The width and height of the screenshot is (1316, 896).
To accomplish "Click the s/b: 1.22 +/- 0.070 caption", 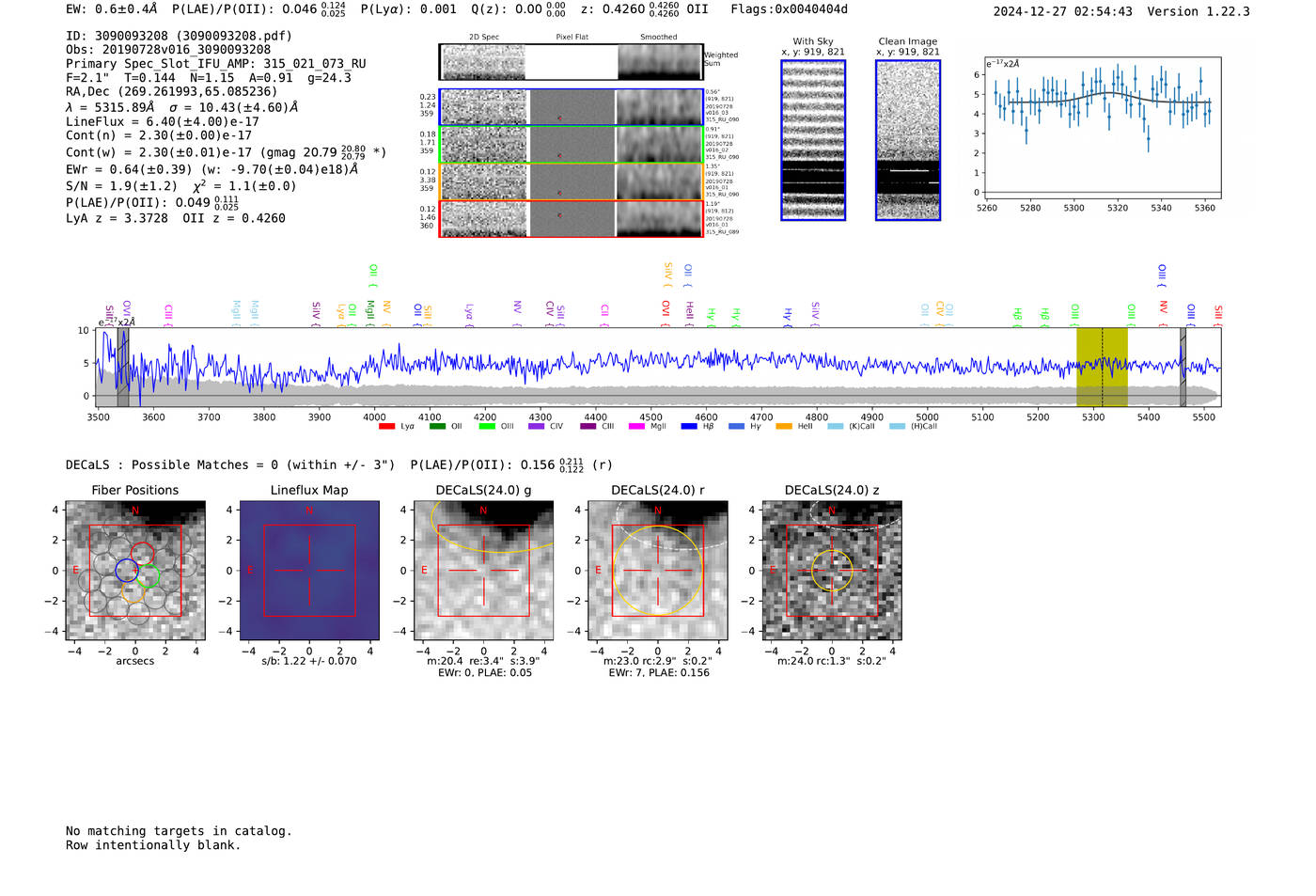I will tap(309, 661).
